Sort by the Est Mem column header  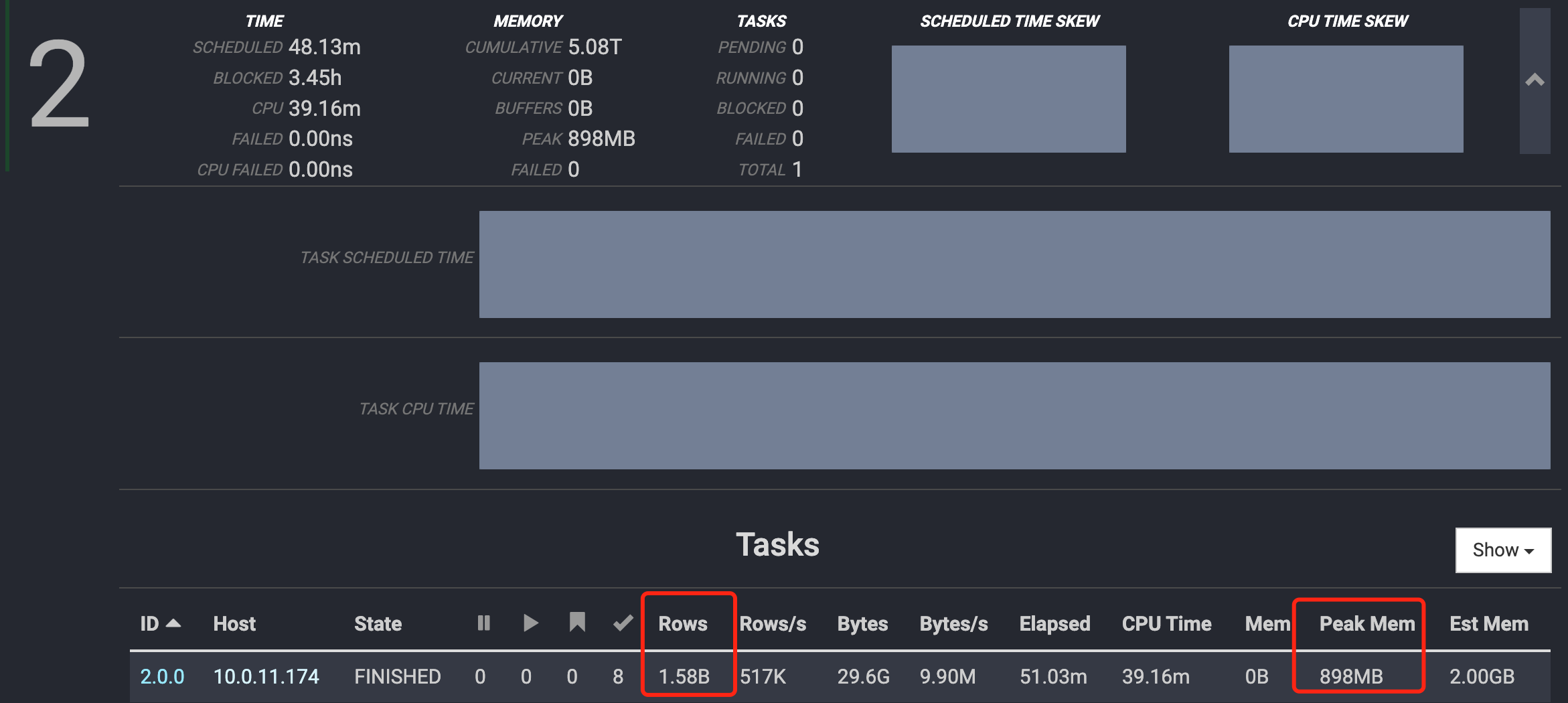click(1489, 623)
